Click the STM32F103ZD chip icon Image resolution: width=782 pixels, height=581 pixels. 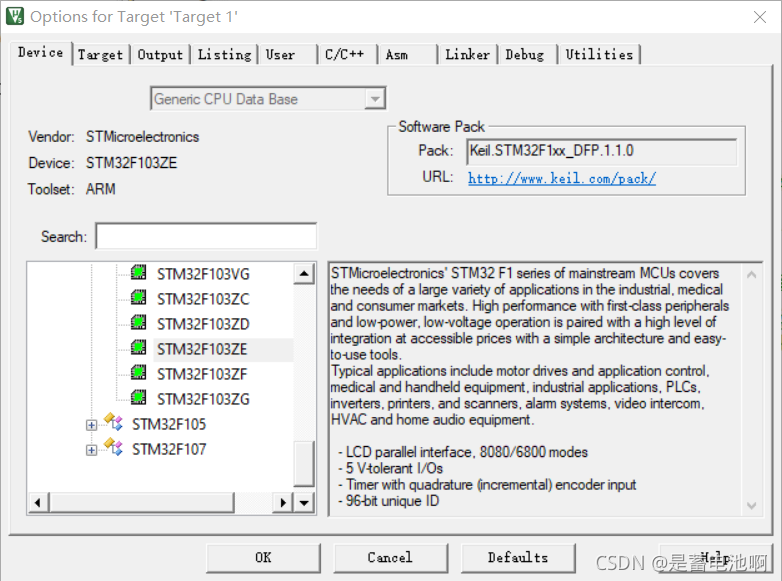coord(139,323)
